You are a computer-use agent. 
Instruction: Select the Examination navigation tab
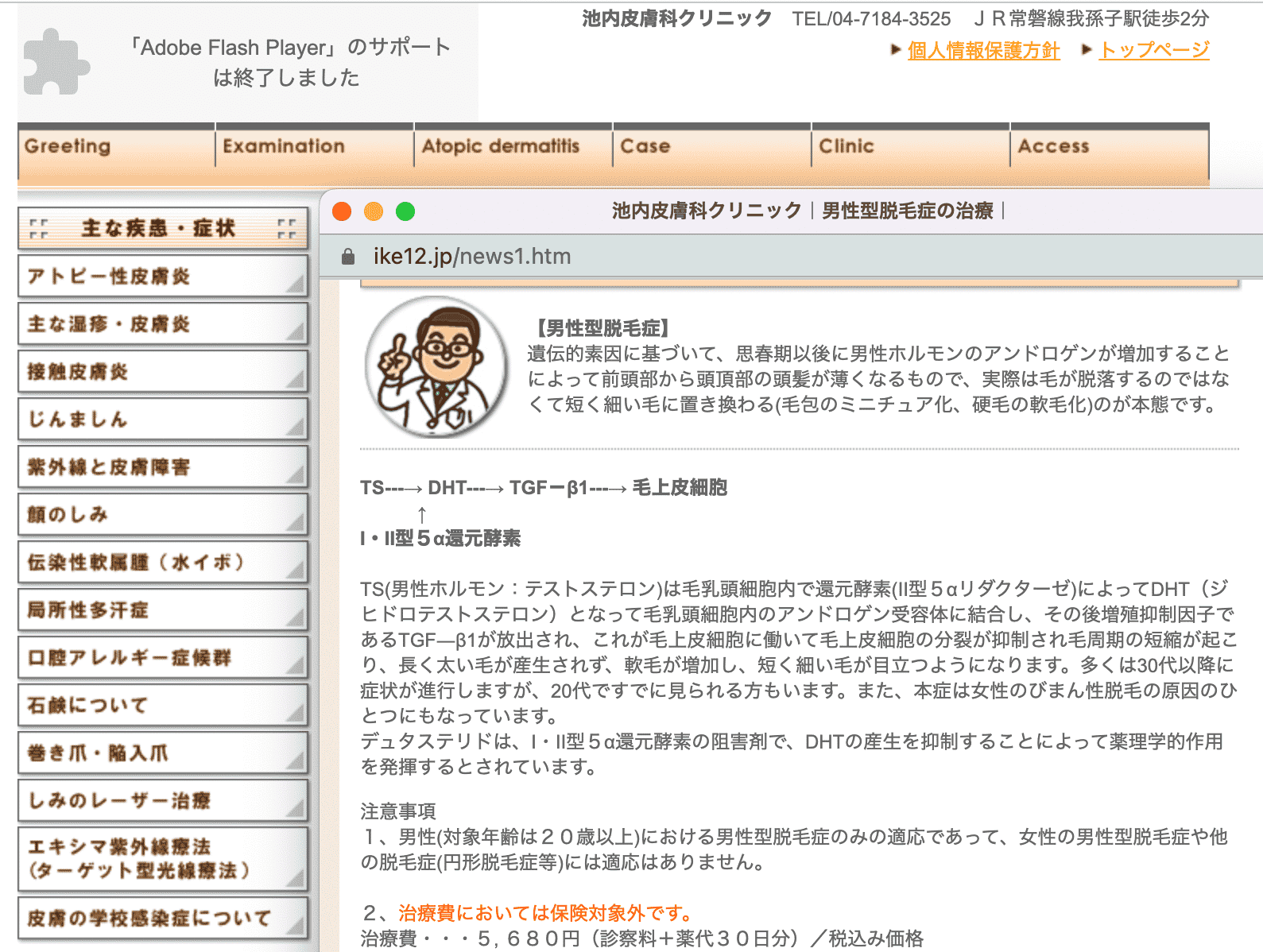pyautogui.click(x=315, y=147)
